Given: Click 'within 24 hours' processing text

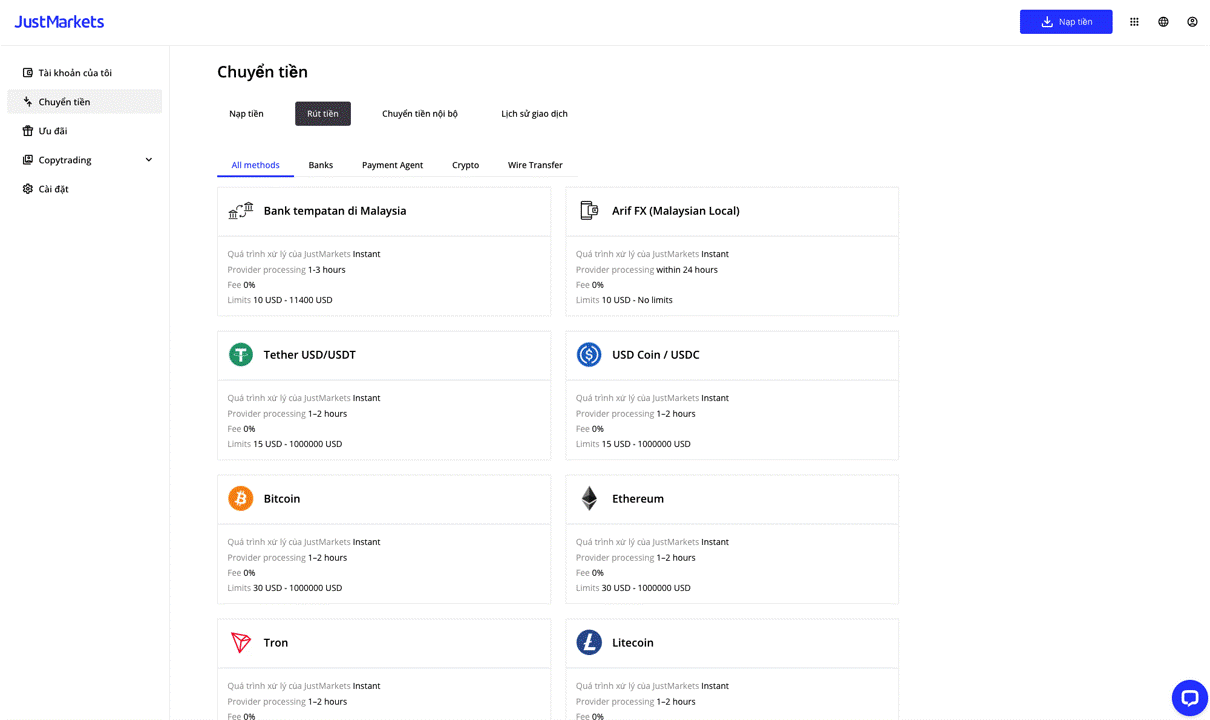Looking at the screenshot, I should (687, 270).
